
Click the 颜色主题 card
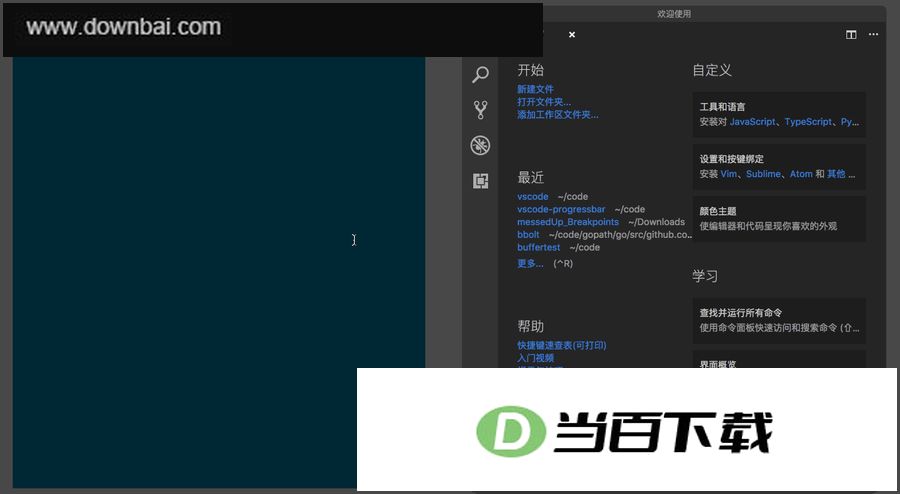(x=779, y=219)
